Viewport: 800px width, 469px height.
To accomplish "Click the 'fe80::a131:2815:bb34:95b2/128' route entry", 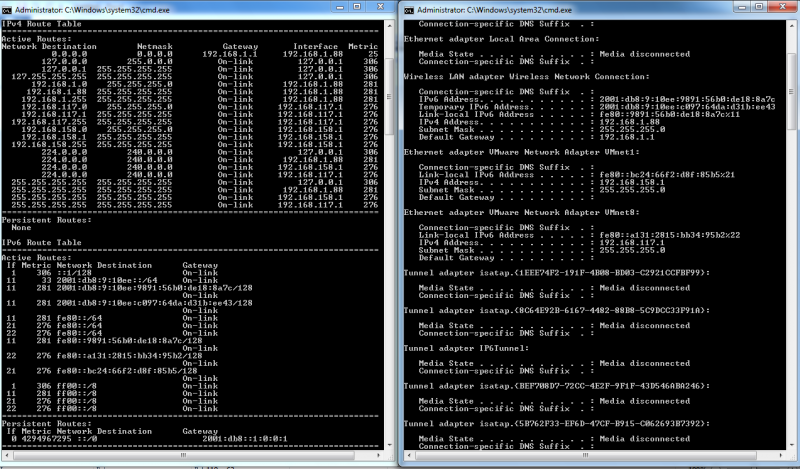I will [x=129, y=356].
